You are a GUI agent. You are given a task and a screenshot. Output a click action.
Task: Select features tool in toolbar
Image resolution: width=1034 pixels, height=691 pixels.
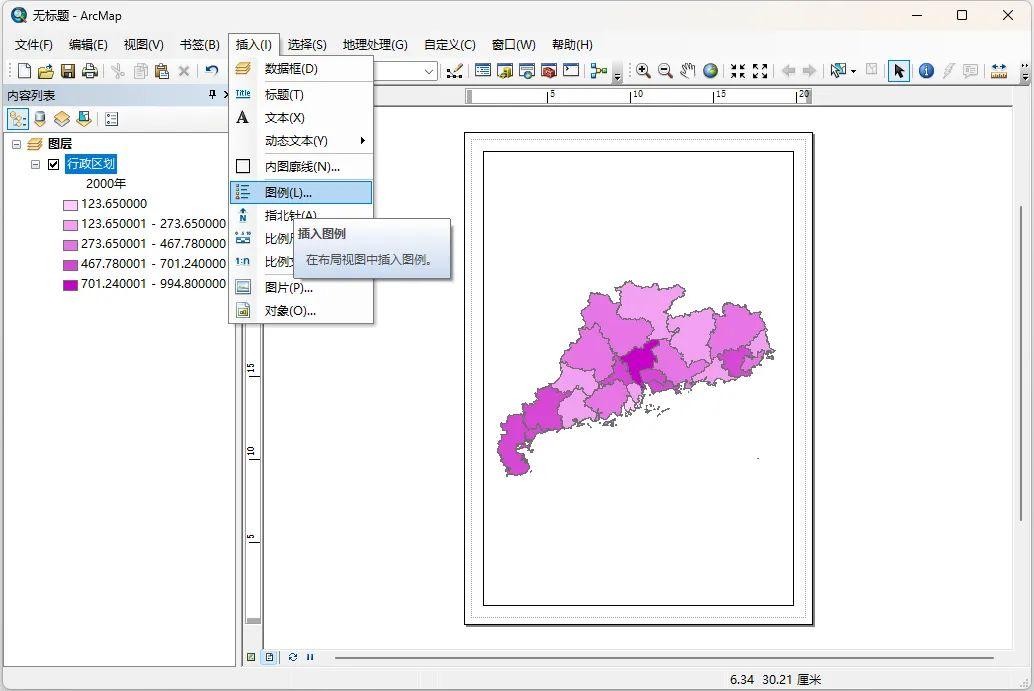click(x=837, y=71)
